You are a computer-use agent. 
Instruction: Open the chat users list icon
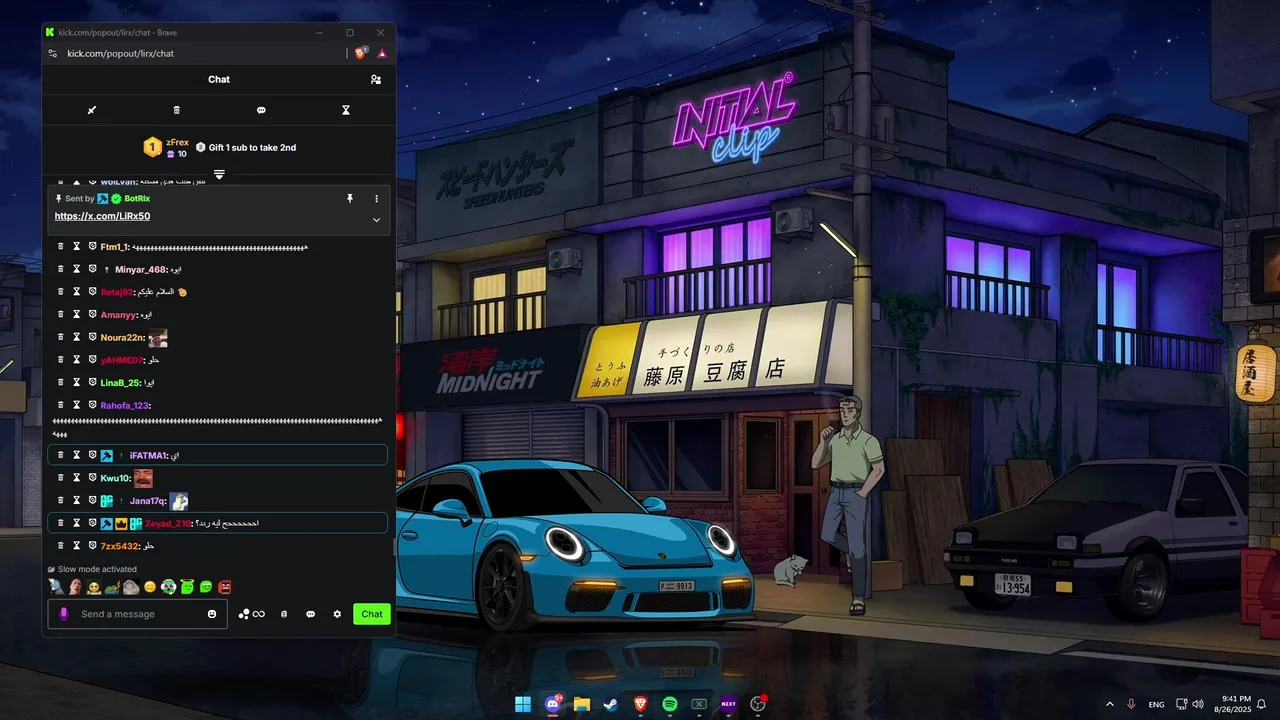coord(376,79)
